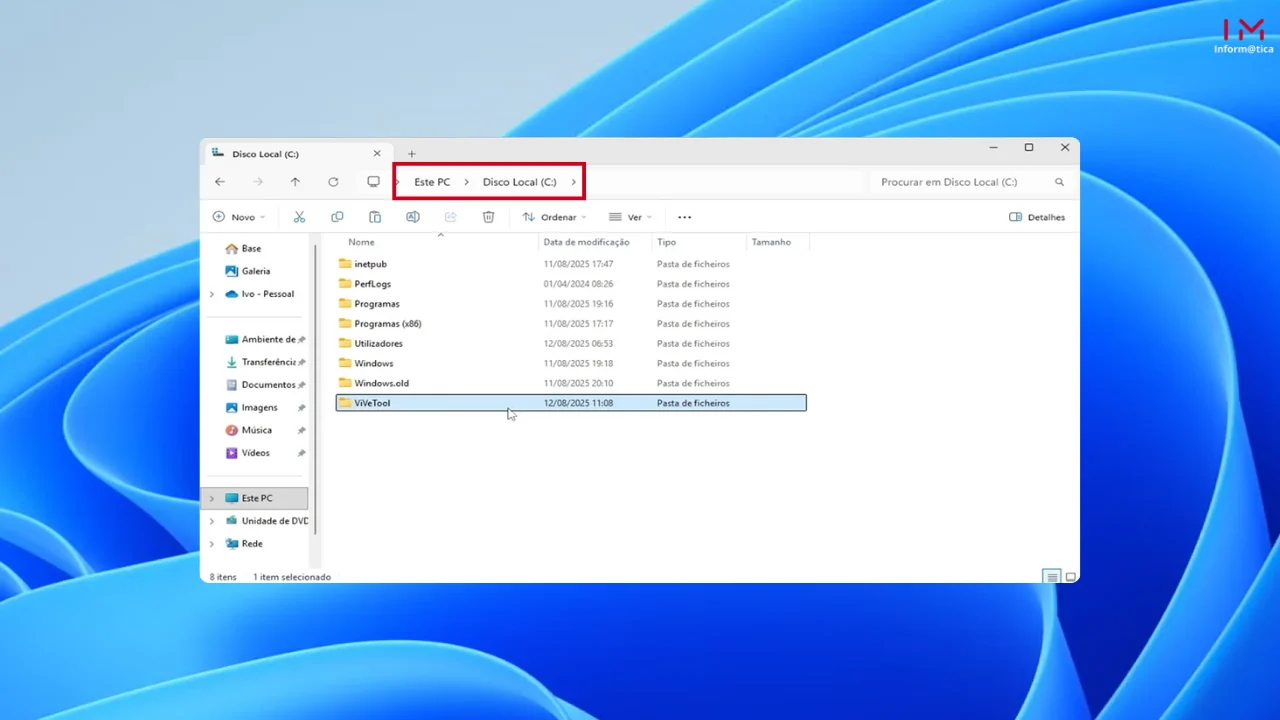Open the Ver view dropdown

[x=630, y=217]
